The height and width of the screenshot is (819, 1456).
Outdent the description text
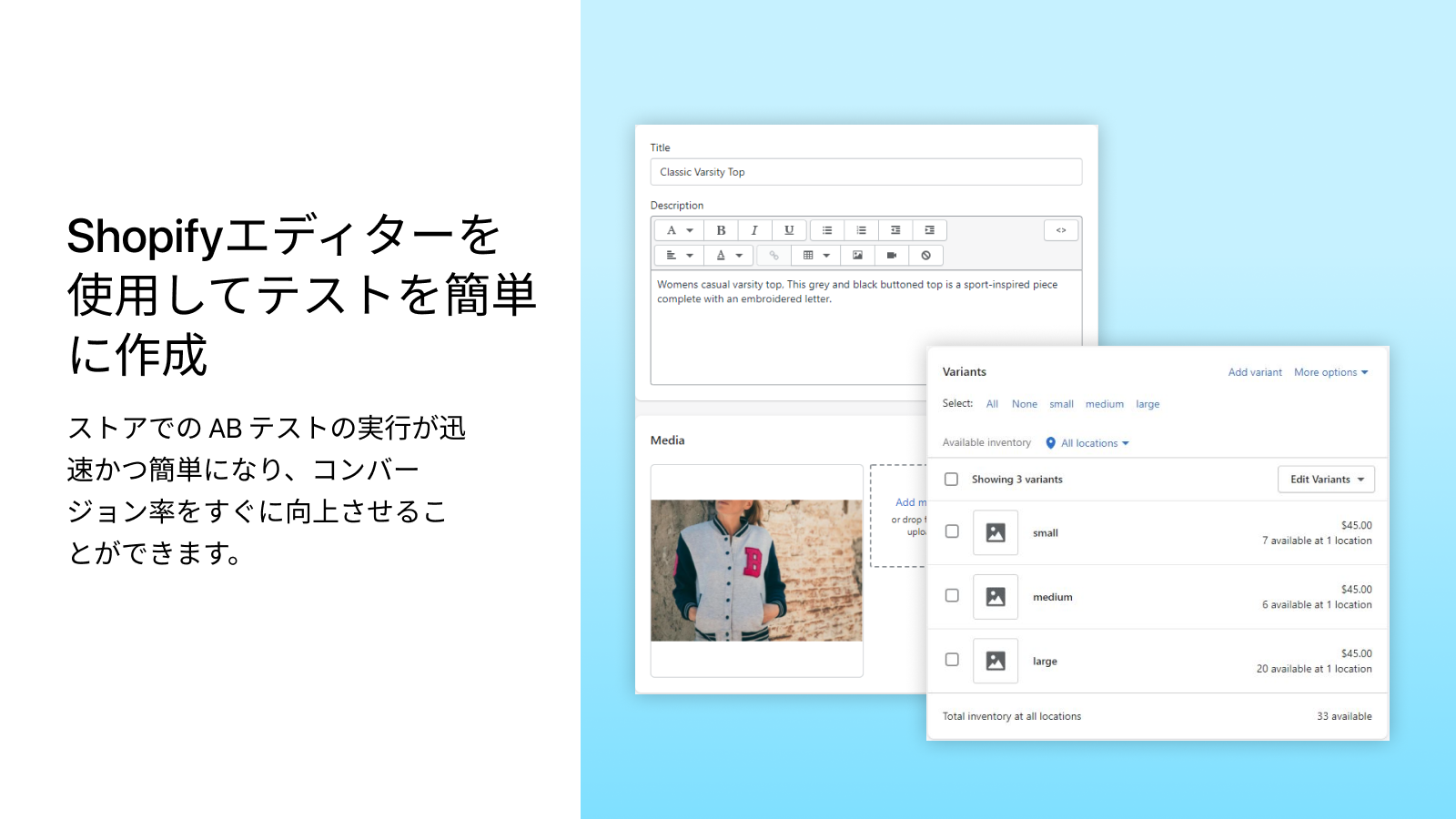tap(895, 230)
